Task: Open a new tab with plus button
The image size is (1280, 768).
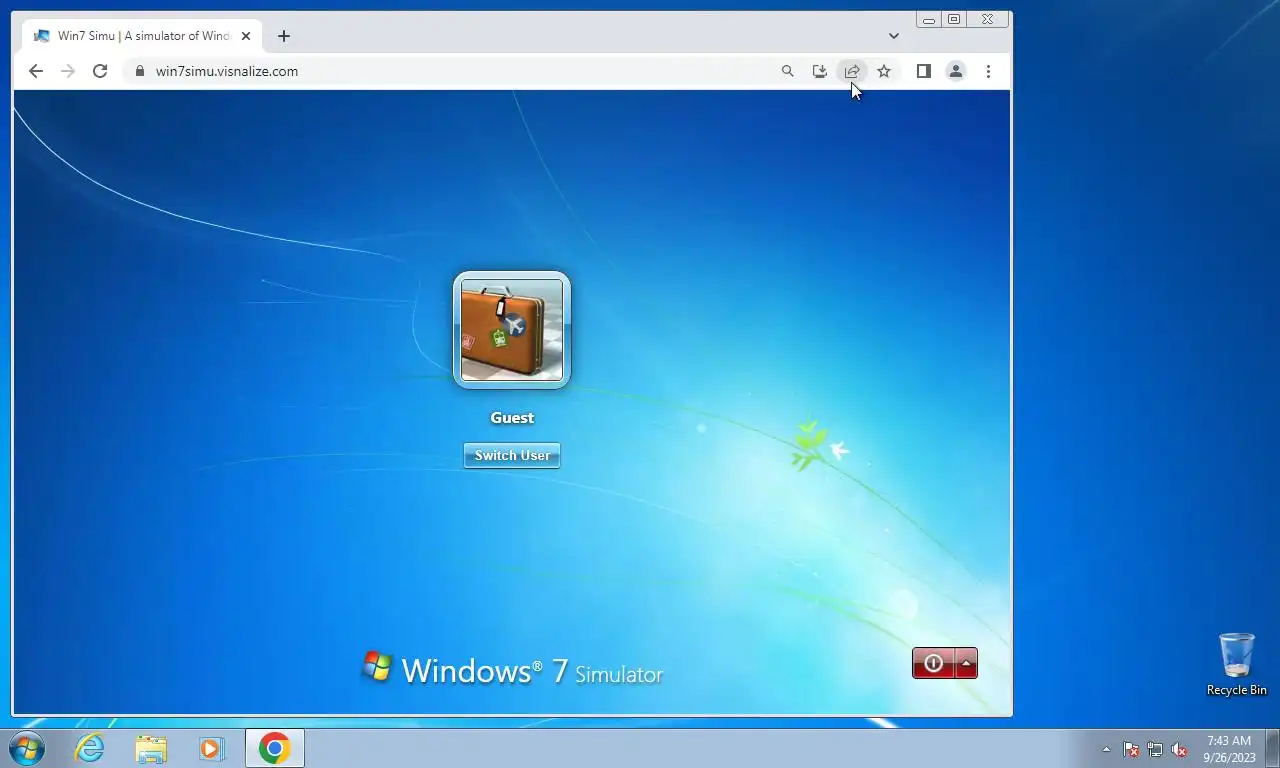Action: point(284,36)
